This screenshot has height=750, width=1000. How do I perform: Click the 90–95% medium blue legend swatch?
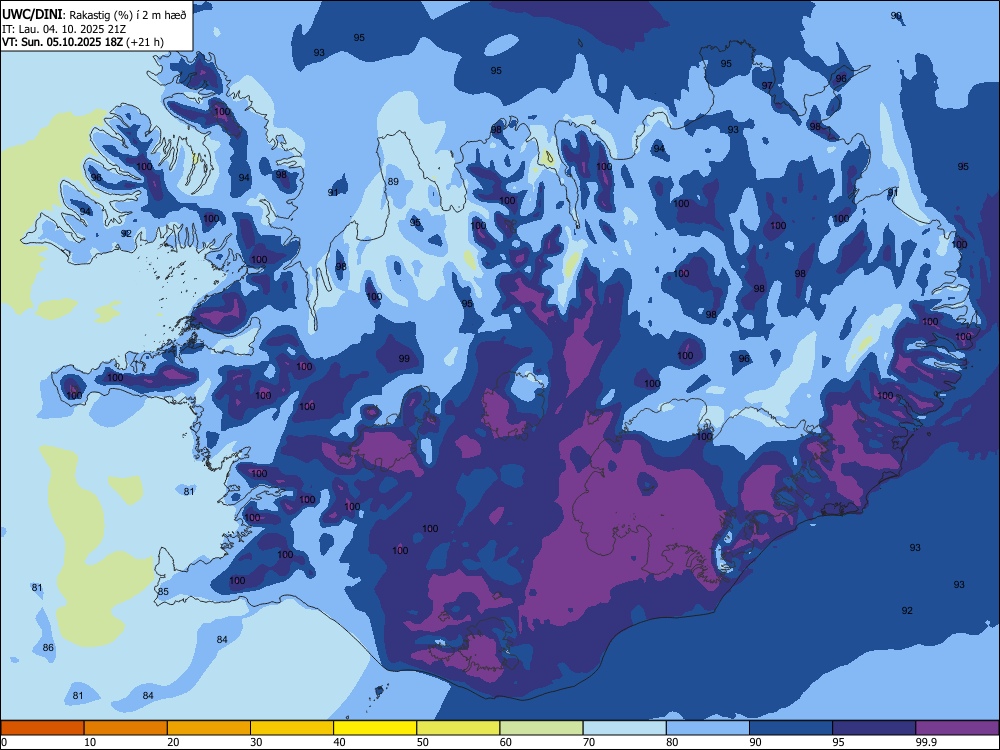791,728
